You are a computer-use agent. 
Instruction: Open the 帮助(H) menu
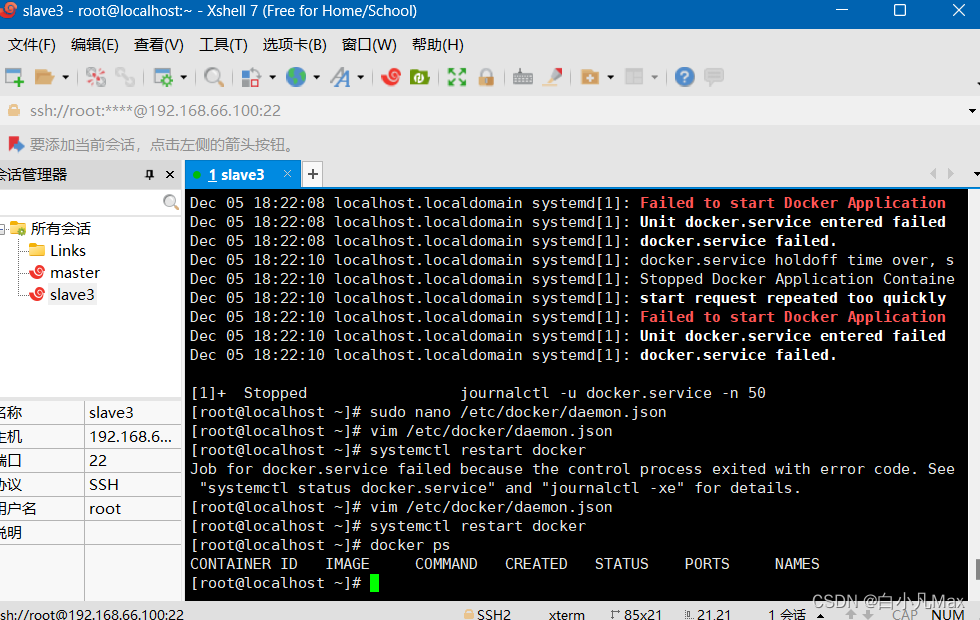[438, 45]
